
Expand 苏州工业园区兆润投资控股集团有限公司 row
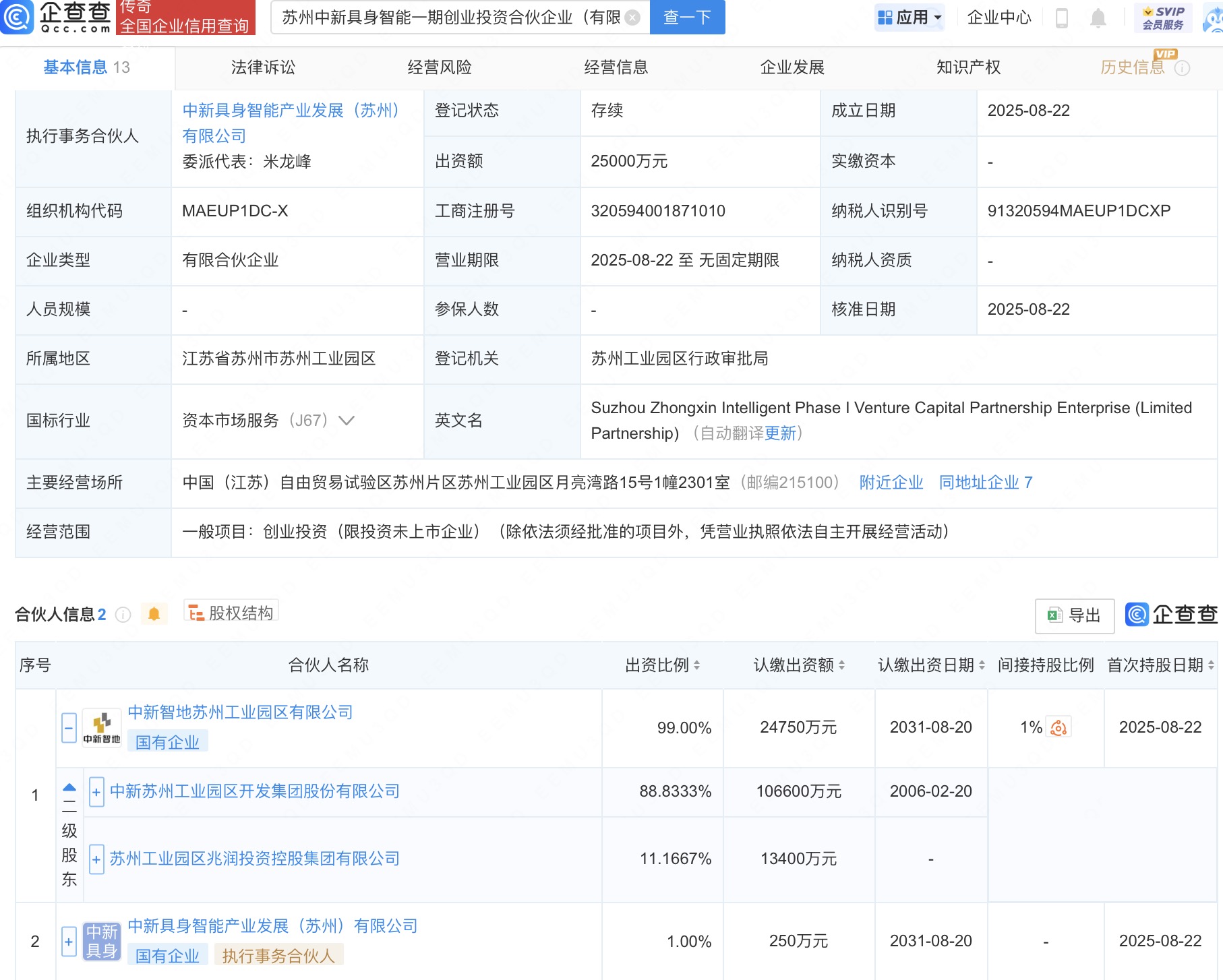coord(96,859)
